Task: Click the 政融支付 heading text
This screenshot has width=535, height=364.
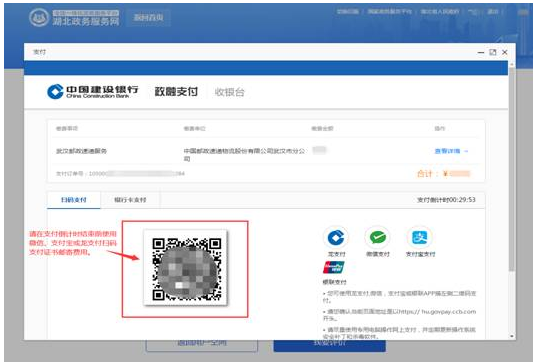Action: [x=176, y=92]
